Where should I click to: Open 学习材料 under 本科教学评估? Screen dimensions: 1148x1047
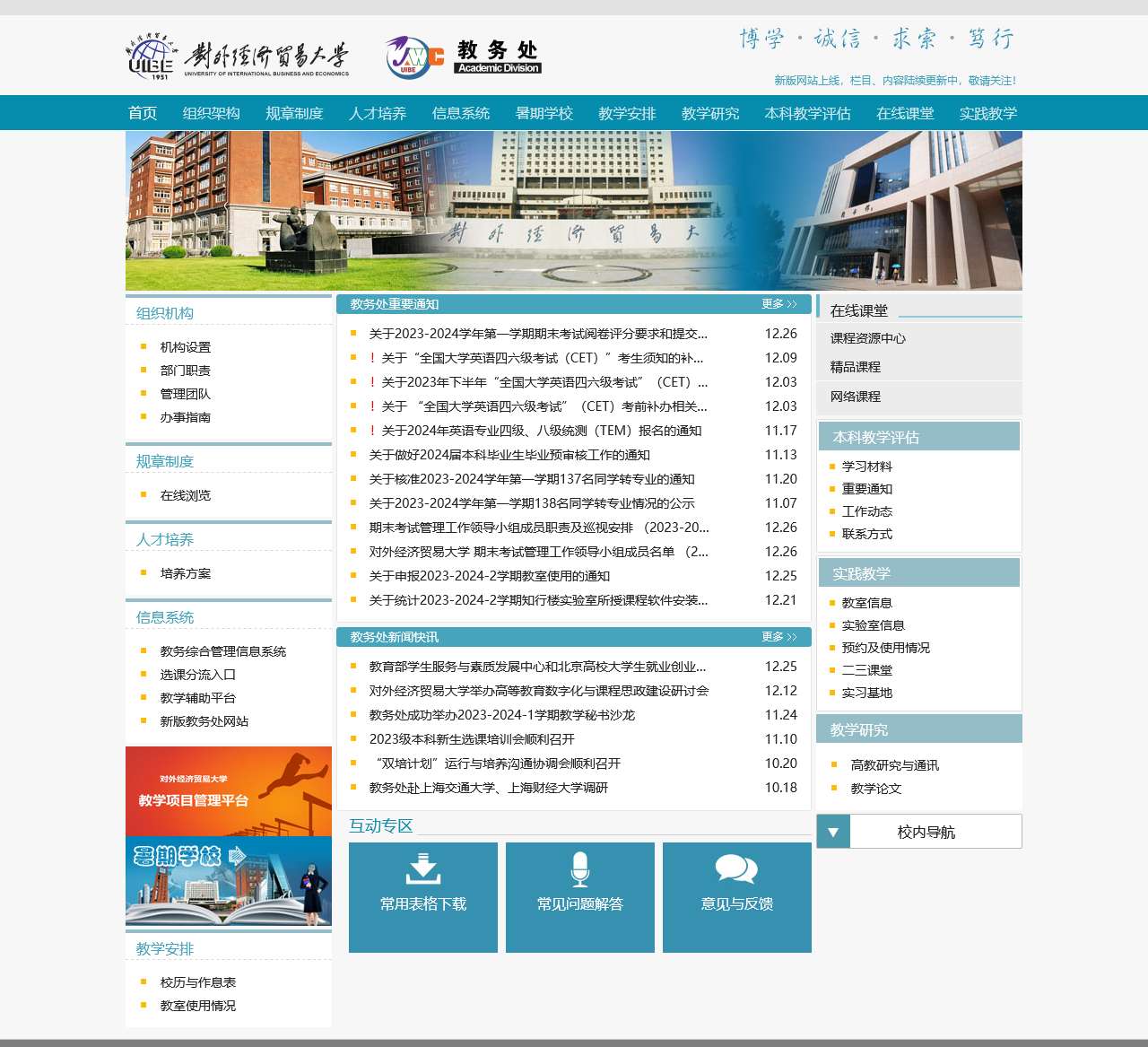(867, 467)
